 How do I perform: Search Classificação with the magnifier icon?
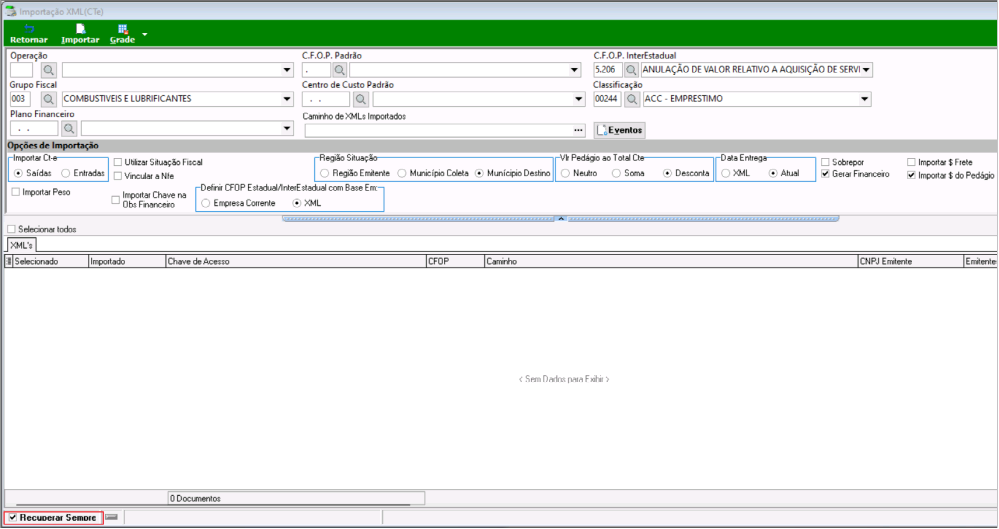pyautogui.click(x=632, y=99)
